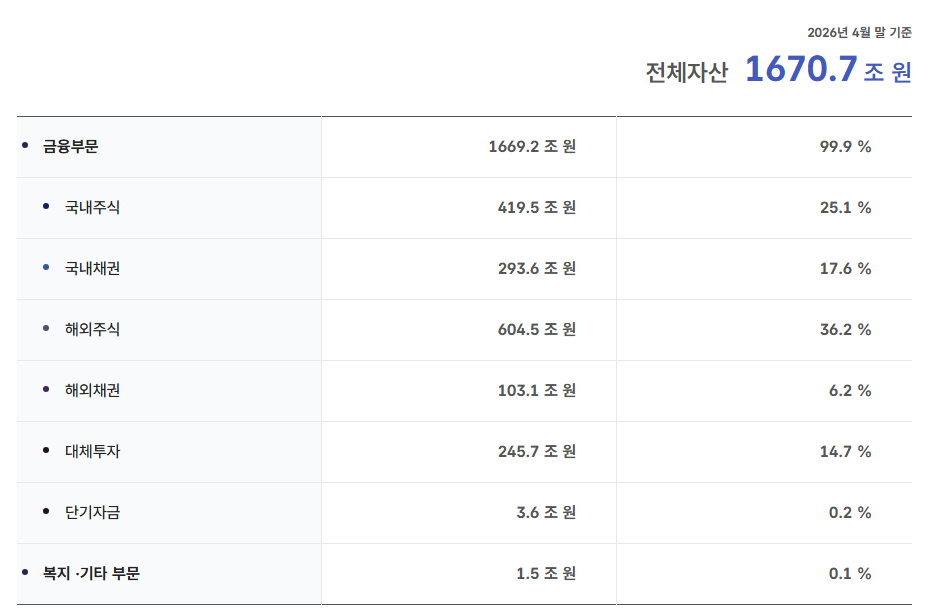Select the 금융부문 row label

(x=70, y=146)
